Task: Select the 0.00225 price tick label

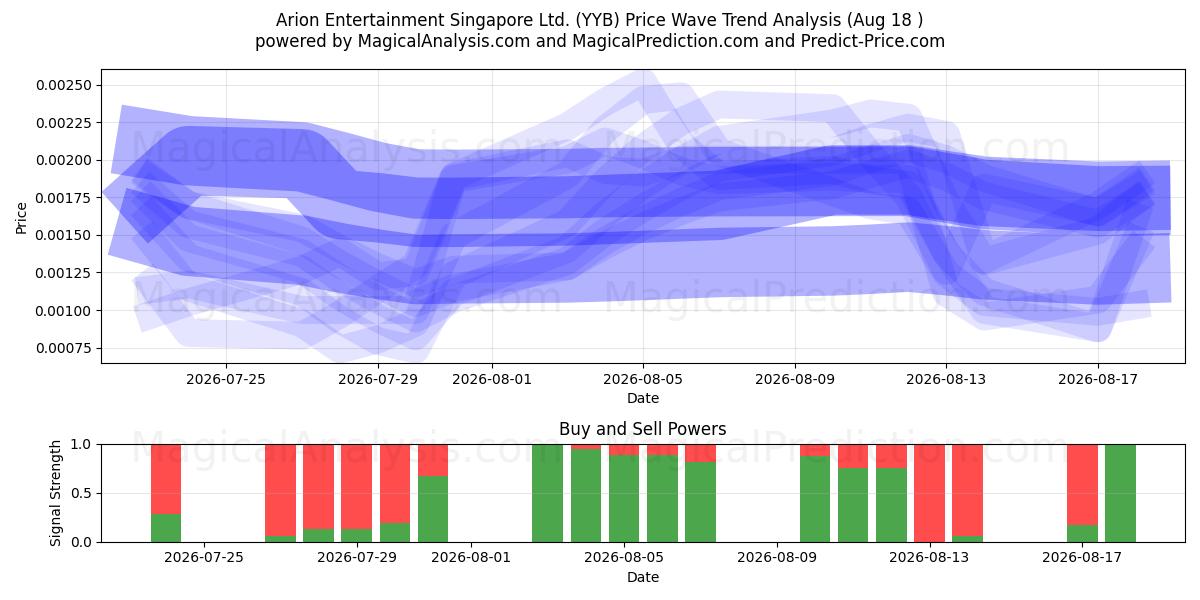Action: pyautogui.click(x=64, y=123)
